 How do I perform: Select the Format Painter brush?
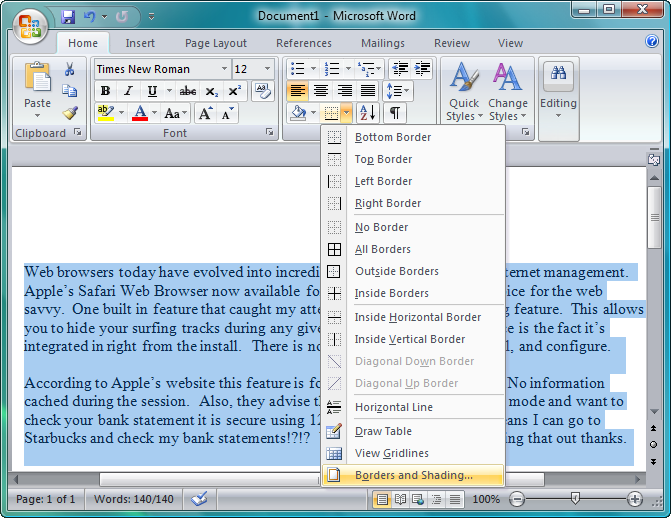(x=70, y=113)
